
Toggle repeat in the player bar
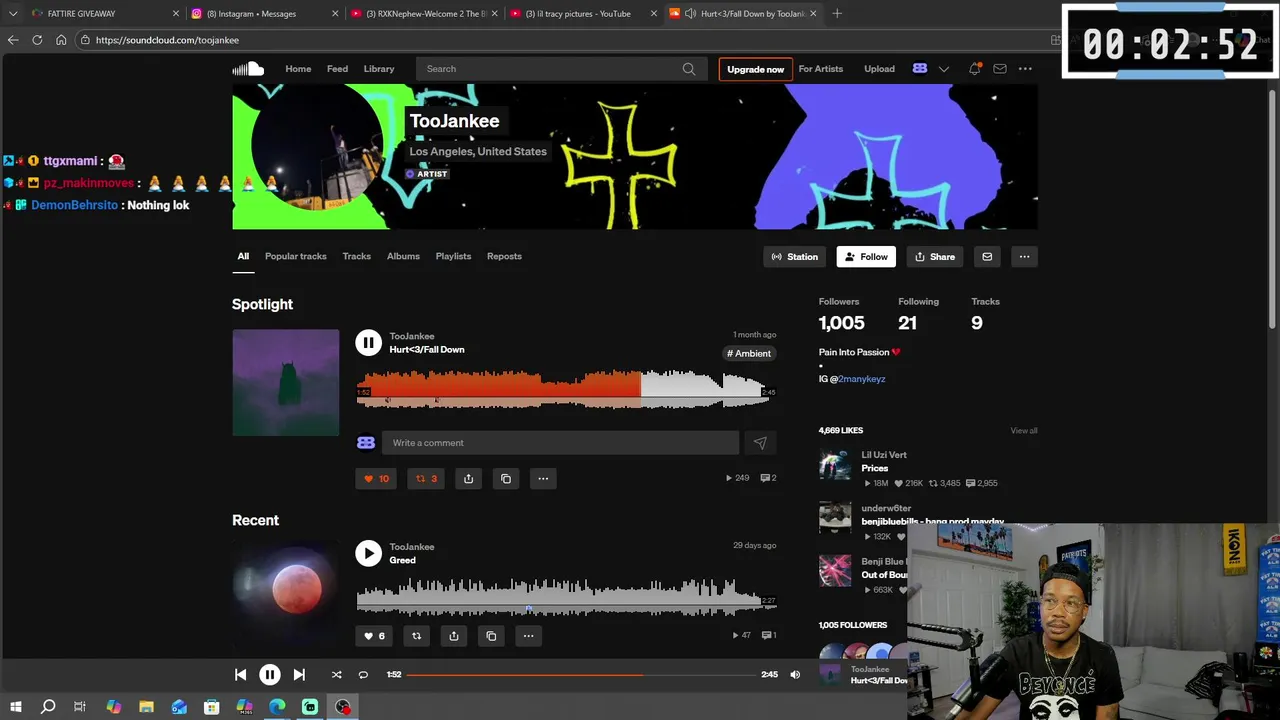(363, 675)
